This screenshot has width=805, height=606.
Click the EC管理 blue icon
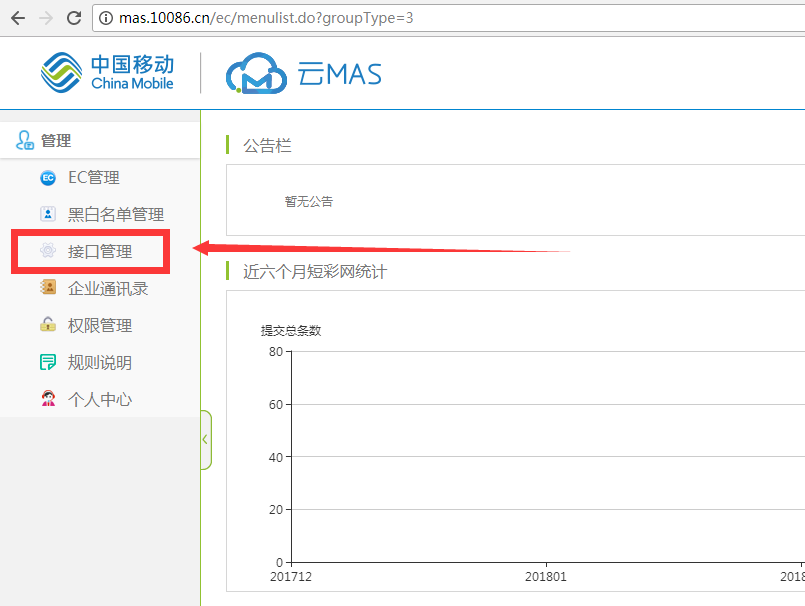47,178
